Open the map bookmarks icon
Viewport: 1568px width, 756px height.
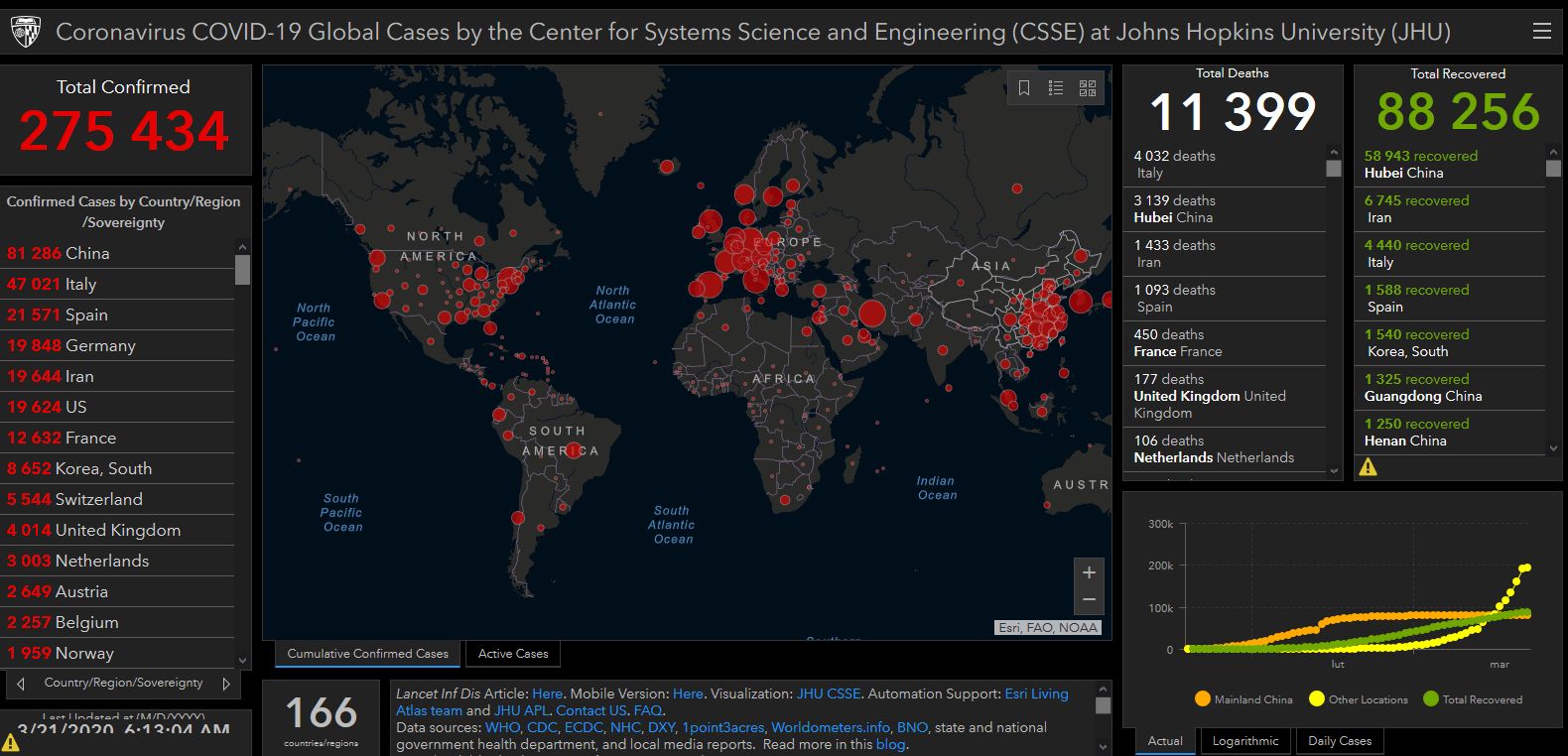pyautogui.click(x=1024, y=88)
